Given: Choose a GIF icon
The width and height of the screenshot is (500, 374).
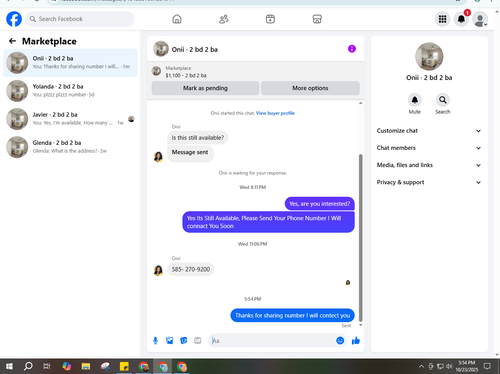Looking at the screenshot, I should click(198, 341).
